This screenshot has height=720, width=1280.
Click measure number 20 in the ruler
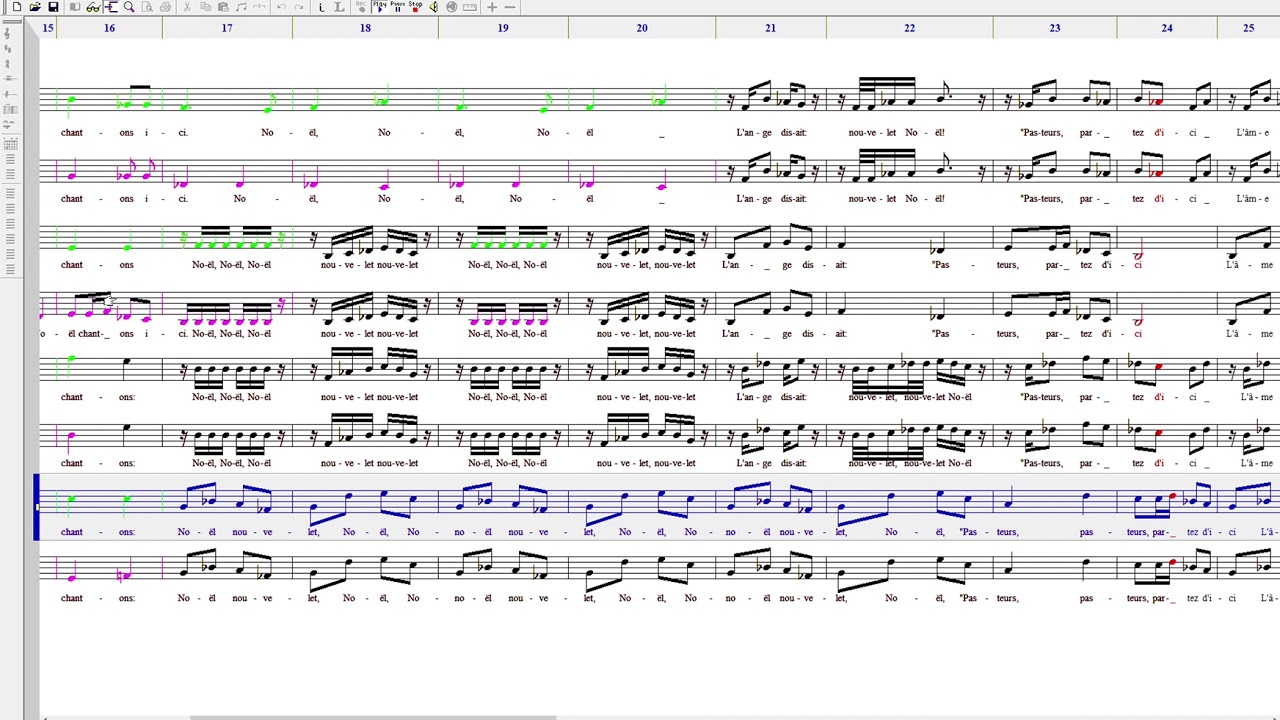pos(642,28)
